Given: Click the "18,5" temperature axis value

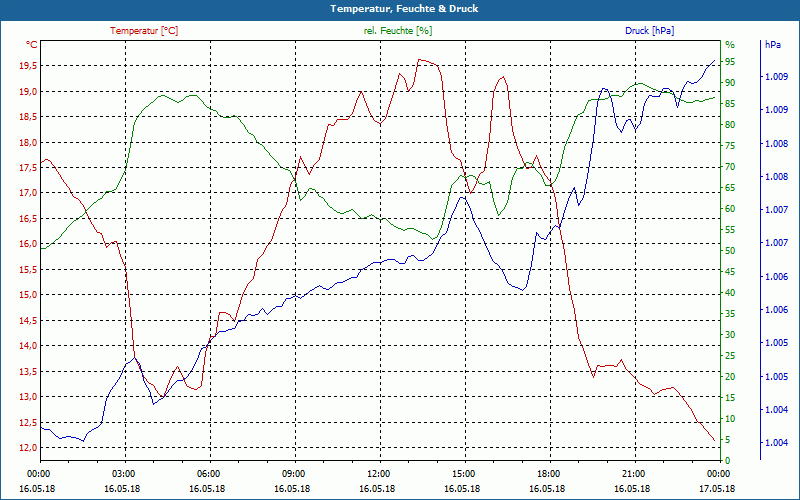Looking at the screenshot, I should (x=28, y=117).
